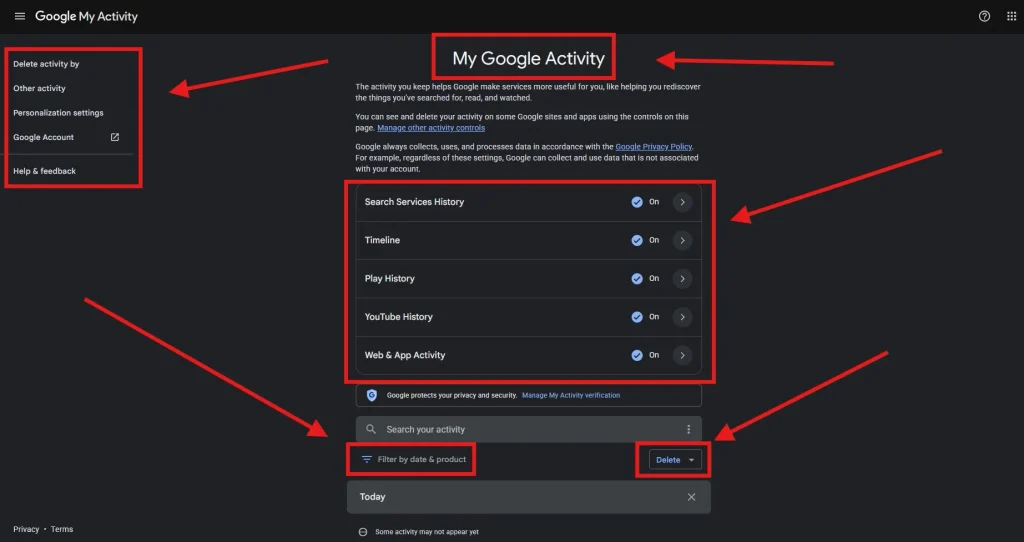1024x542 pixels.
Task: Click the YouTube History row label
Action: [x=398, y=317]
